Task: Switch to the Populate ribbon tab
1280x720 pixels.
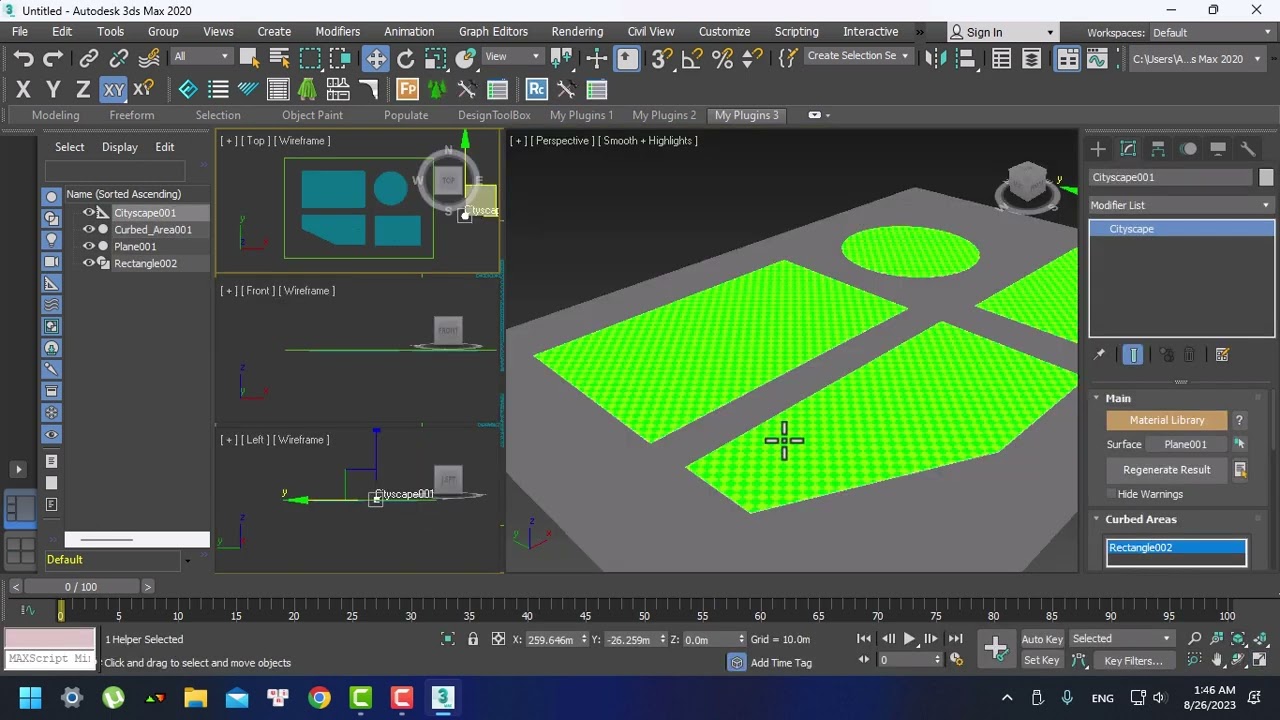Action: tap(406, 115)
